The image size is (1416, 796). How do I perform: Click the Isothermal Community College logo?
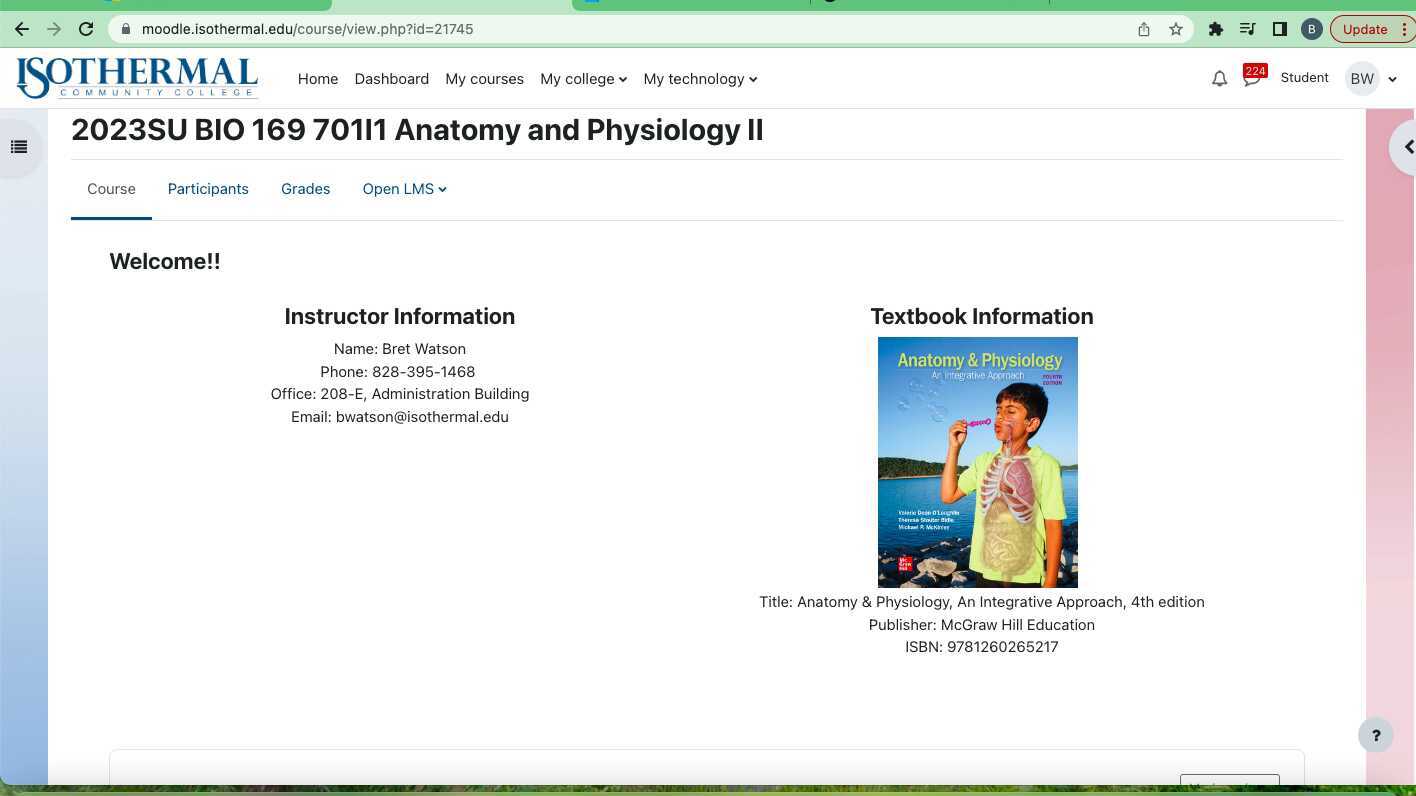pos(136,78)
